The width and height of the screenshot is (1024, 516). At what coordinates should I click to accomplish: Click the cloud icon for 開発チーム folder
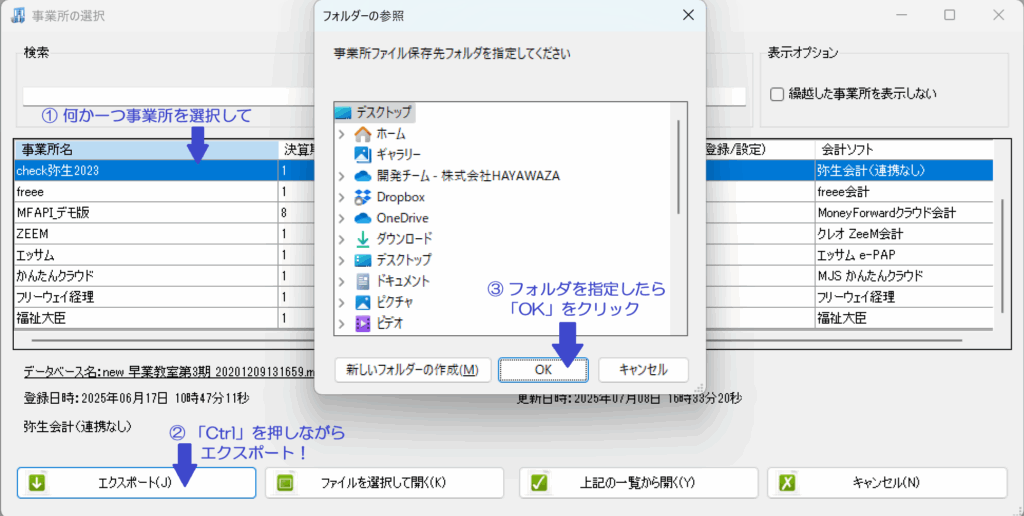coord(362,176)
